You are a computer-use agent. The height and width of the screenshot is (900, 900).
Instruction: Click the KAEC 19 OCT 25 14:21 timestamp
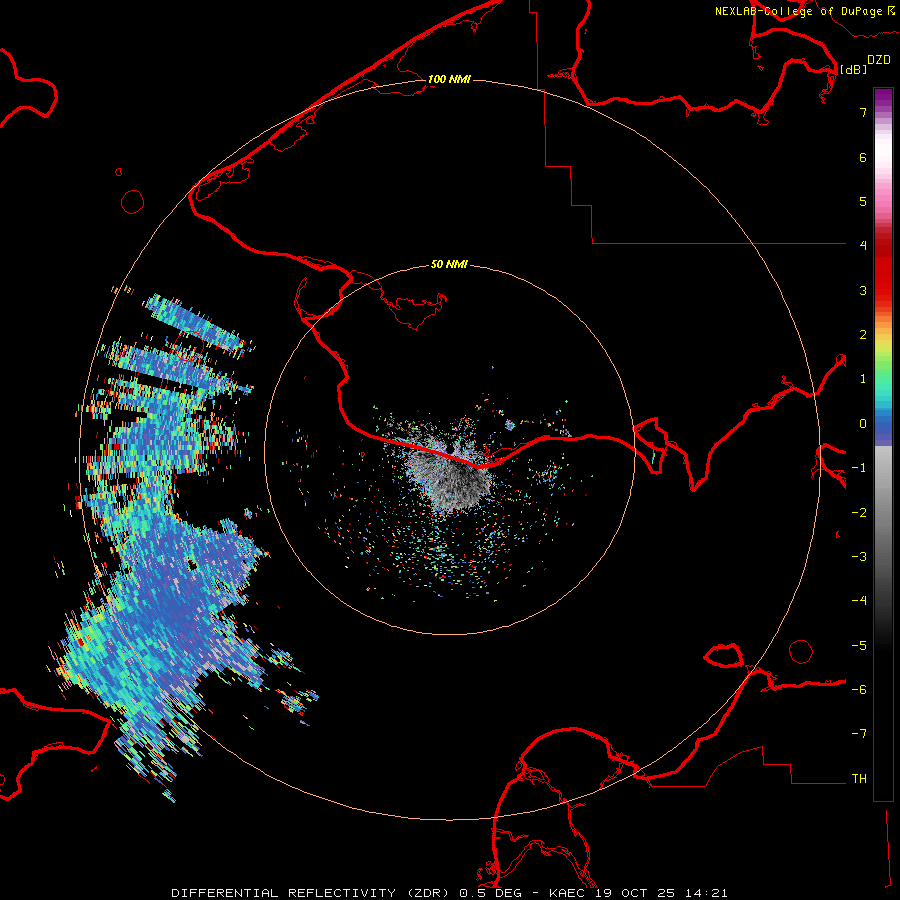click(638, 893)
